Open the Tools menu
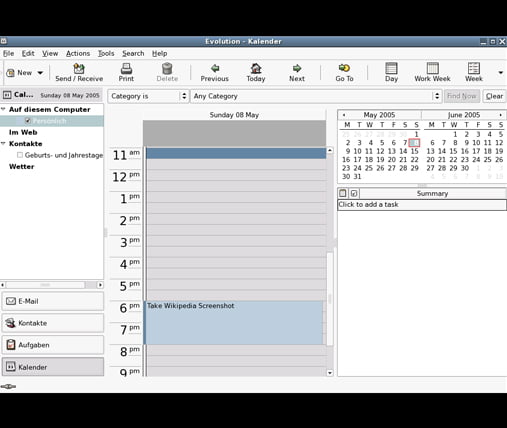The width and height of the screenshot is (507, 428). [x=106, y=53]
